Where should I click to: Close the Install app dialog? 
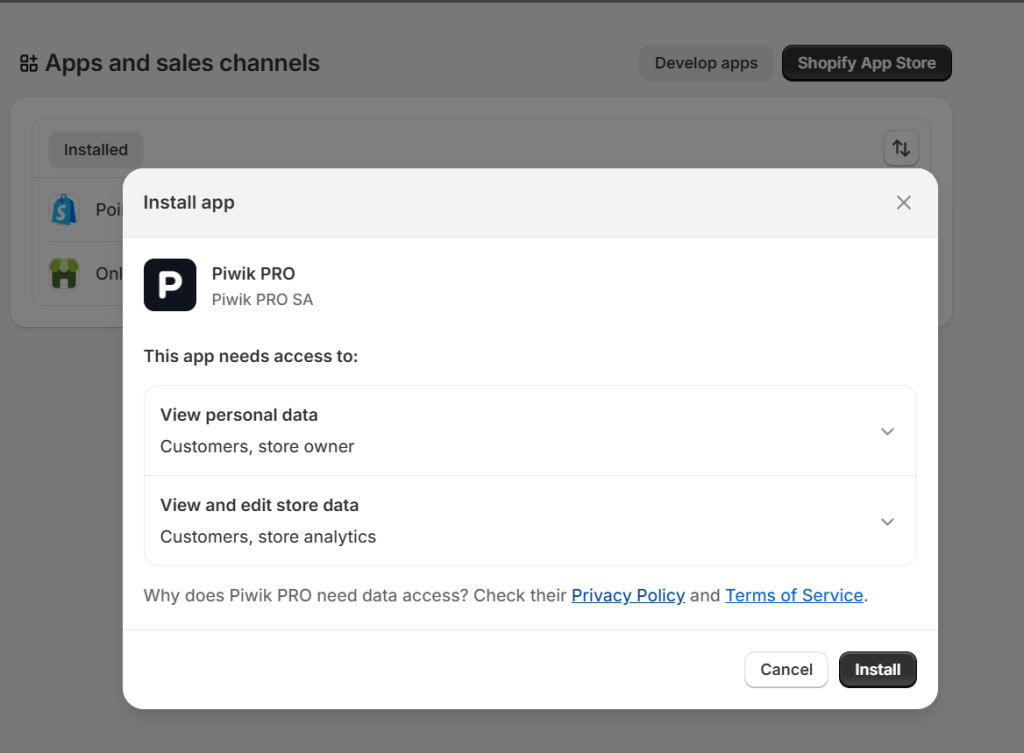coord(903,202)
